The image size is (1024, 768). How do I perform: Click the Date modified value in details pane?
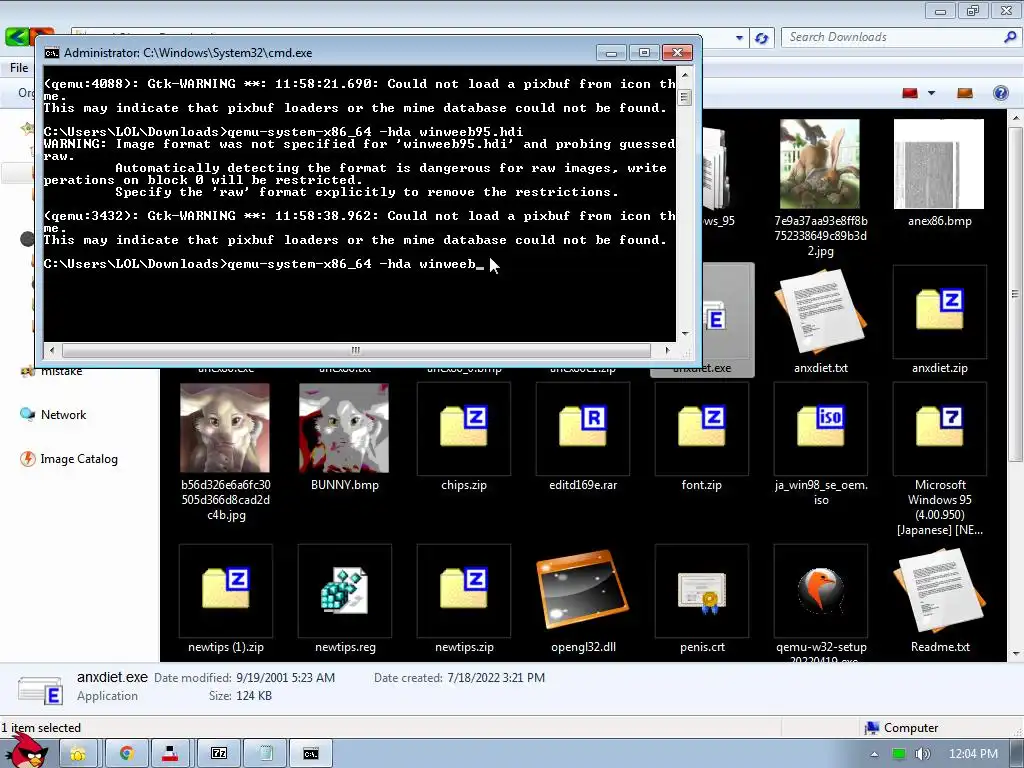pyautogui.click(x=285, y=678)
